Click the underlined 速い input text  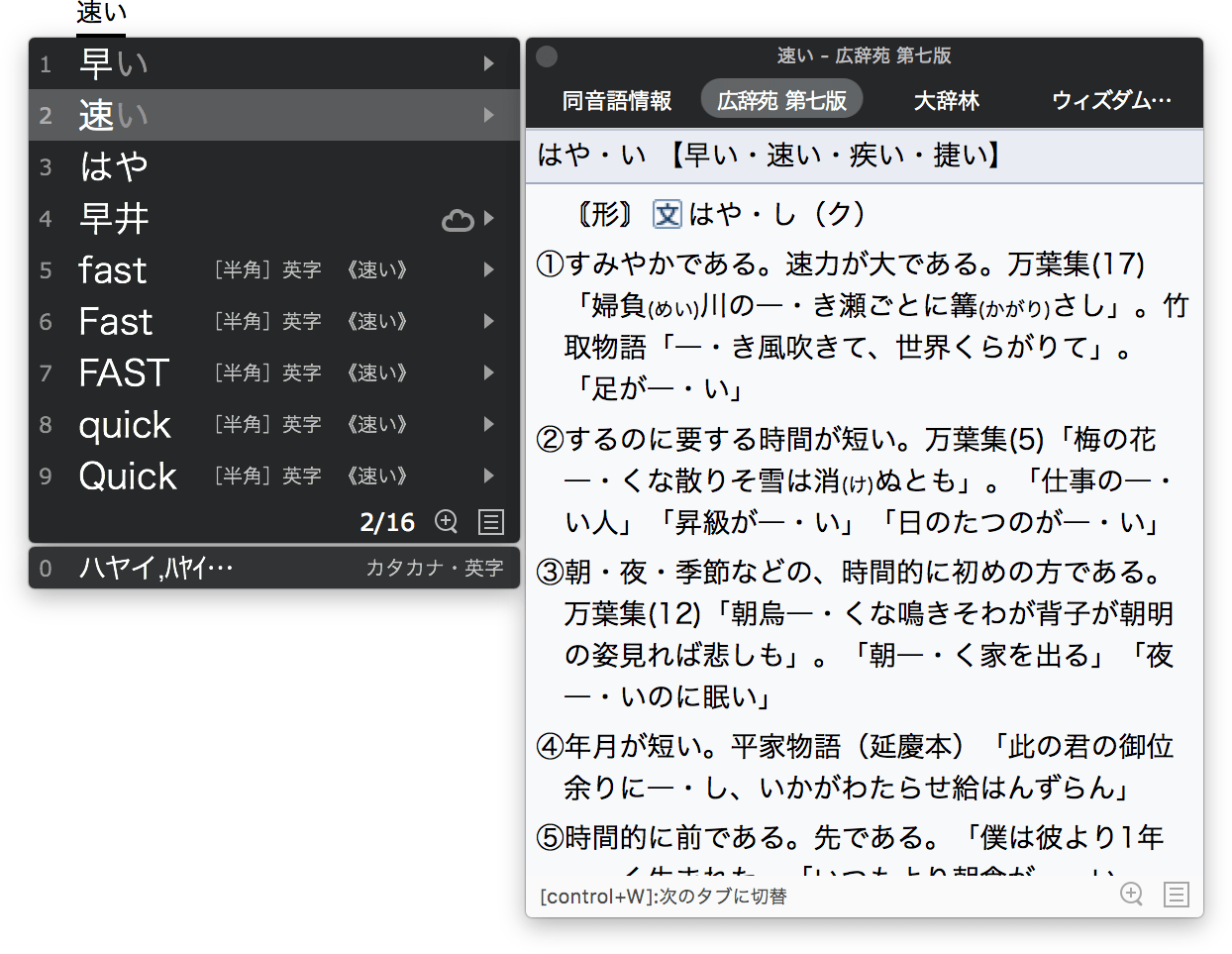[101, 14]
